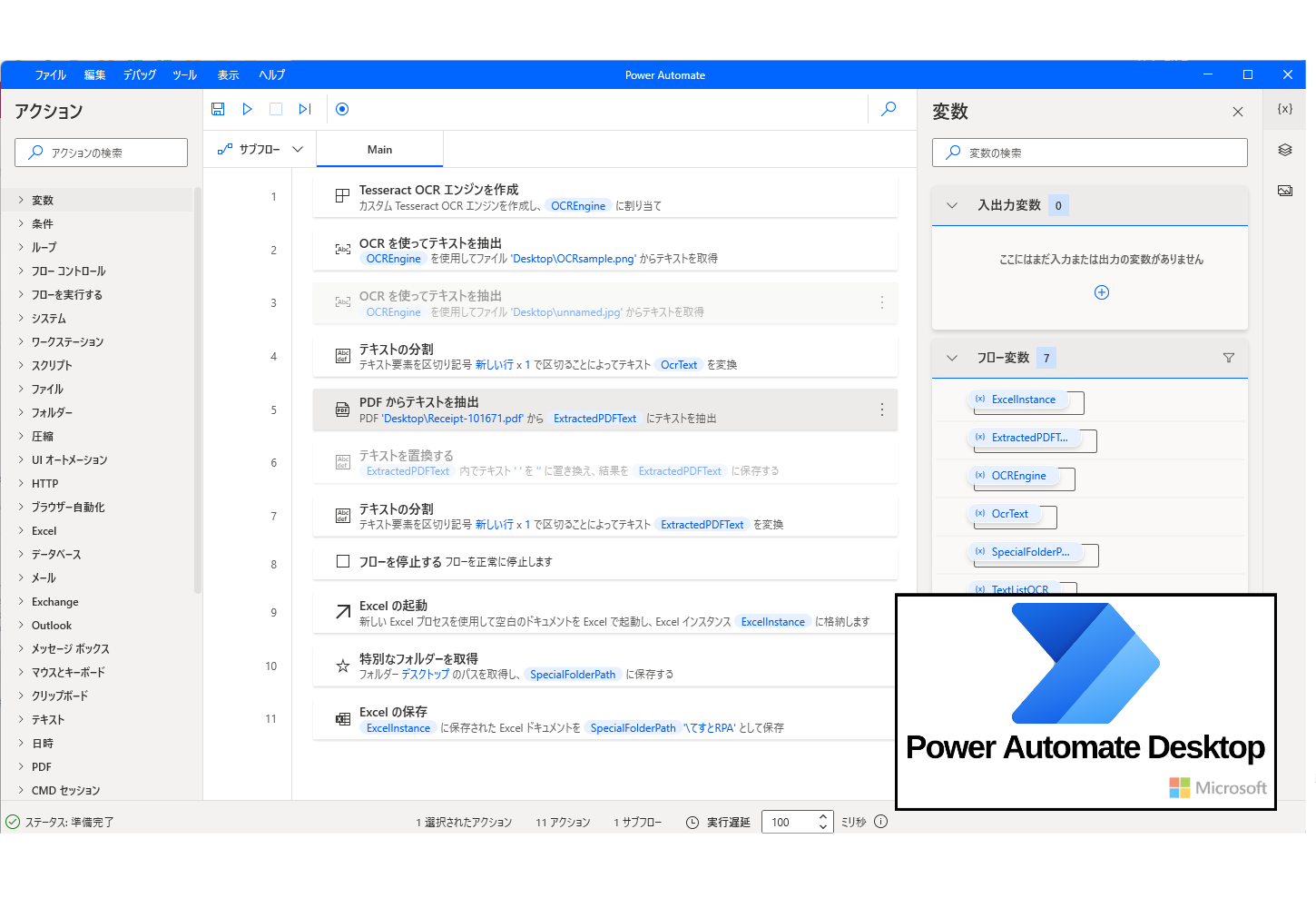This screenshot has height=908, width=1316.
Task: Add a variable with the plus circle icon
Action: click(x=1102, y=292)
